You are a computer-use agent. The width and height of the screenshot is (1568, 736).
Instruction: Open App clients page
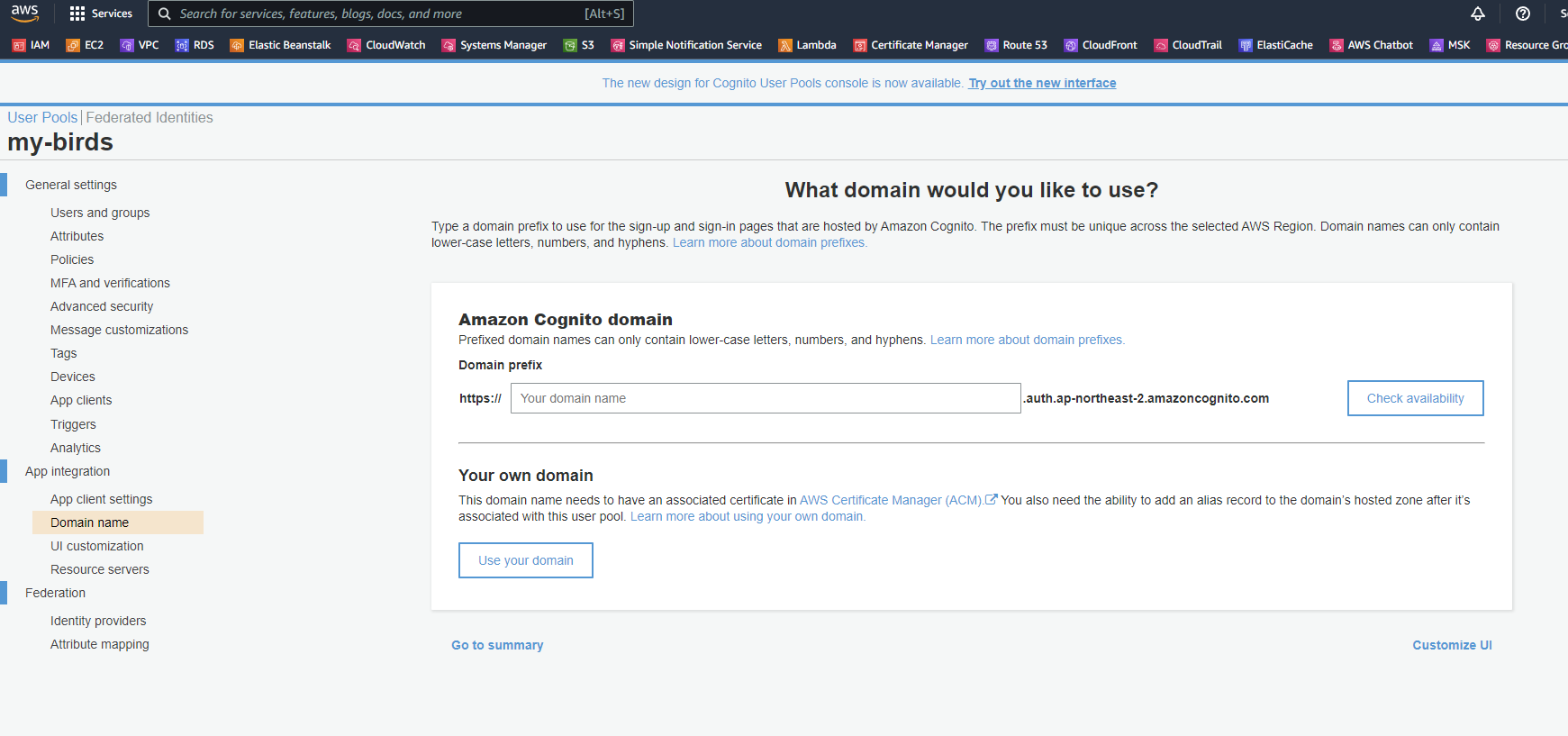[81, 400]
